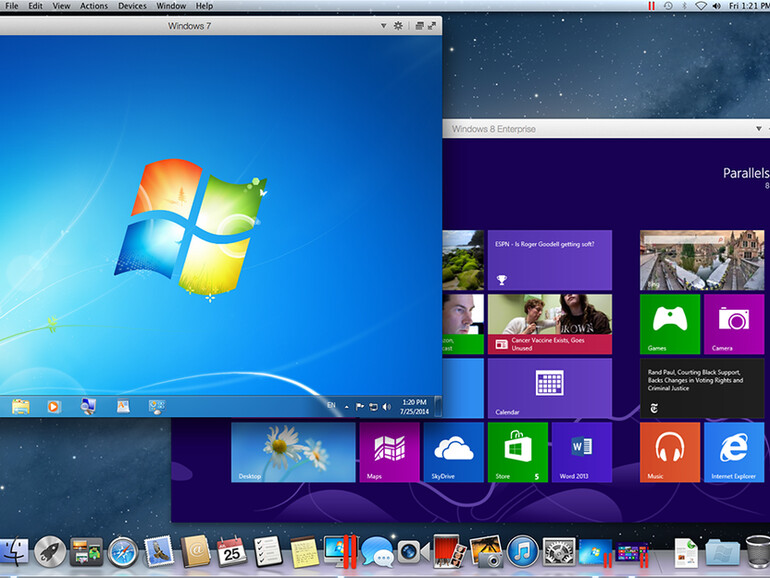Open the Store tile in Windows 8
Viewport: 770px width, 578px height.
[x=517, y=452]
